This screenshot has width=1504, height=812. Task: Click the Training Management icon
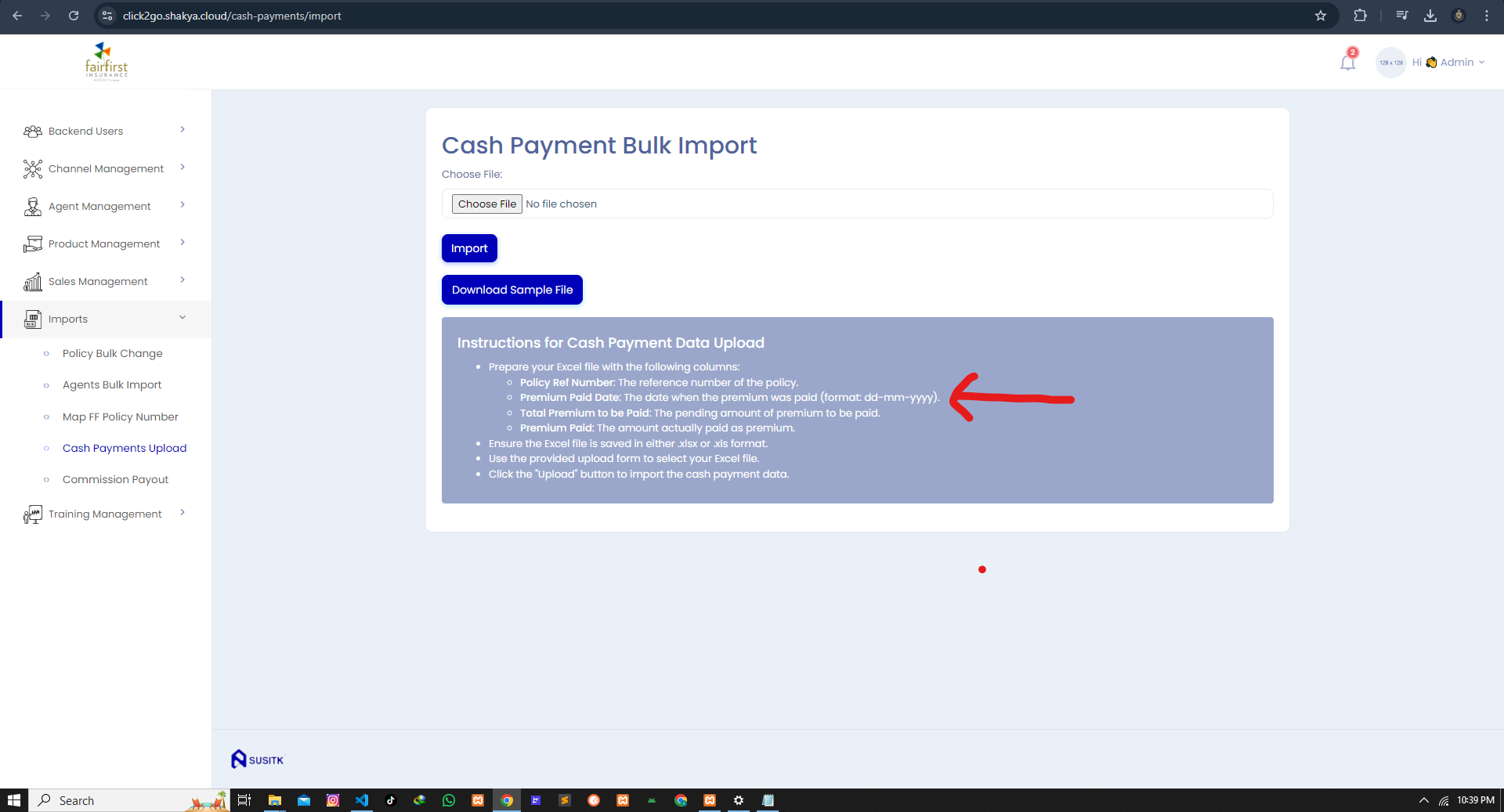tap(32, 514)
